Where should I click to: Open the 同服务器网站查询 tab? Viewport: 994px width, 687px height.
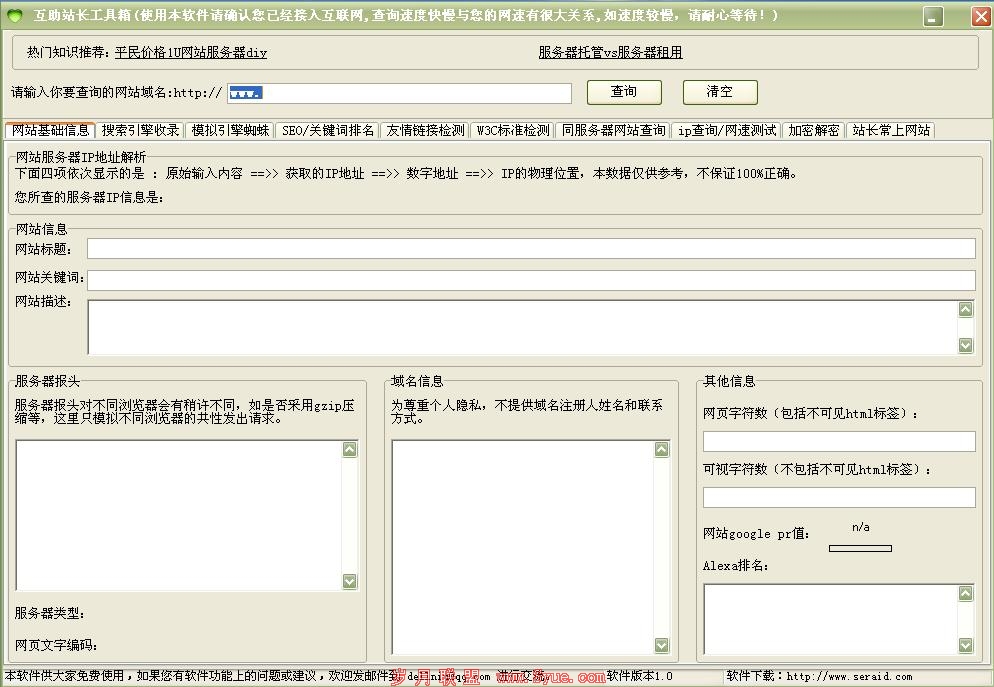click(x=613, y=131)
